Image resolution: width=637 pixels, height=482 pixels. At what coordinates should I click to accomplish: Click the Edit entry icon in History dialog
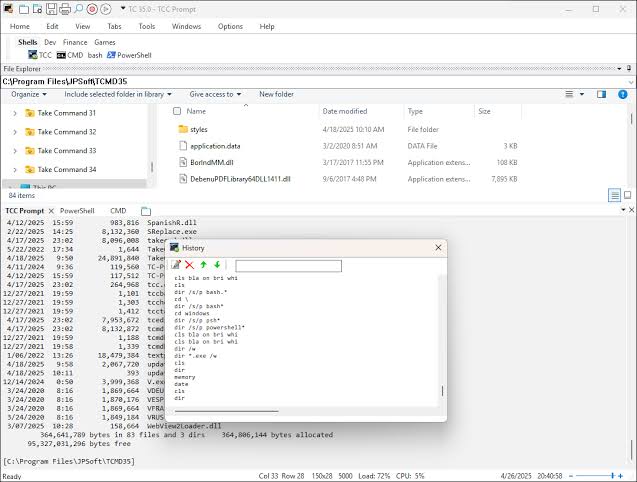pyautogui.click(x=176, y=265)
